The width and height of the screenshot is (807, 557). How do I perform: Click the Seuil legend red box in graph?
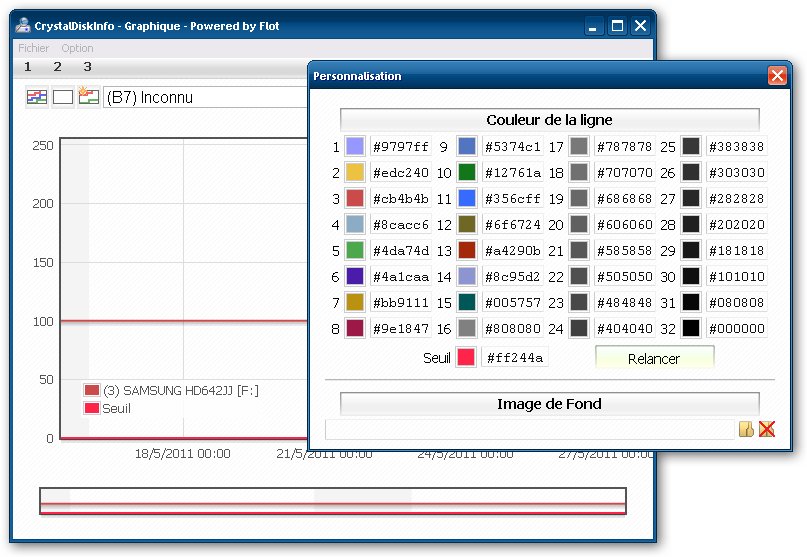[x=92, y=408]
